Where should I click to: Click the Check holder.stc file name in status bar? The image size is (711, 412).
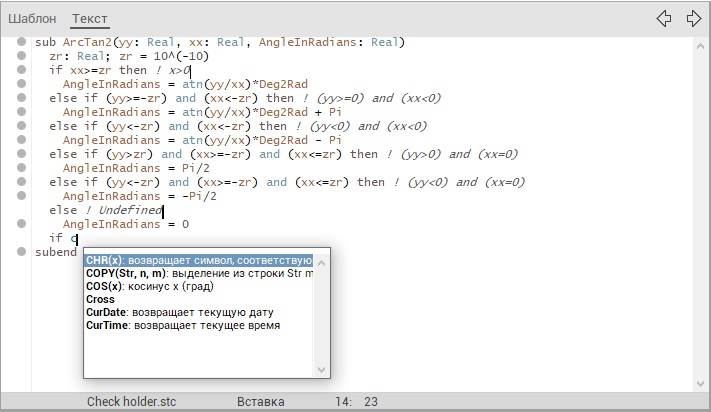(131, 402)
